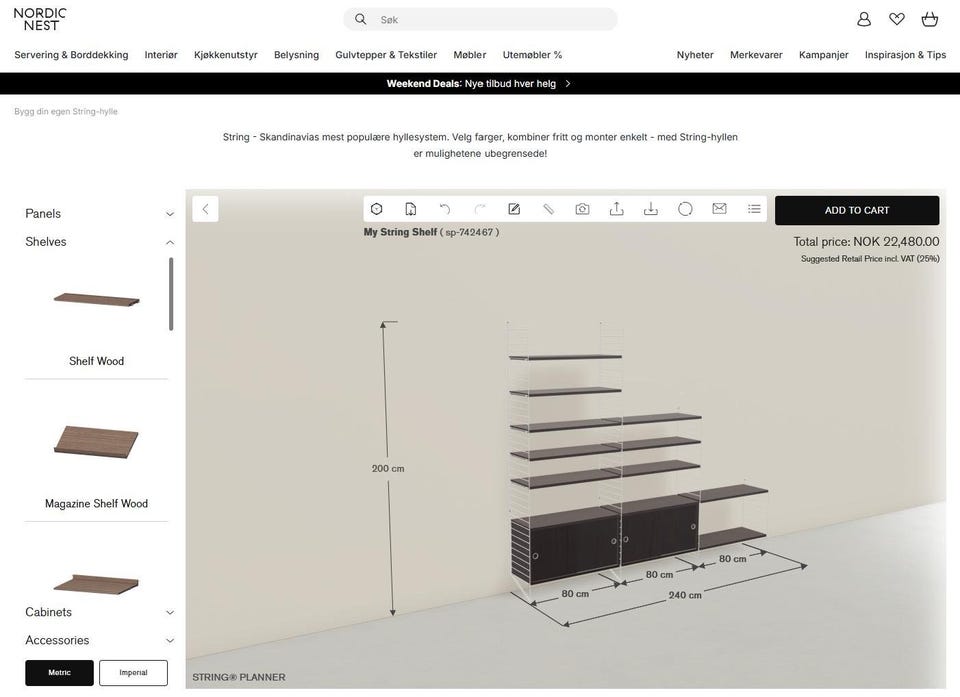This screenshot has width=960, height=697.
Task: Go to Kampanjer page
Action: pyautogui.click(x=823, y=55)
